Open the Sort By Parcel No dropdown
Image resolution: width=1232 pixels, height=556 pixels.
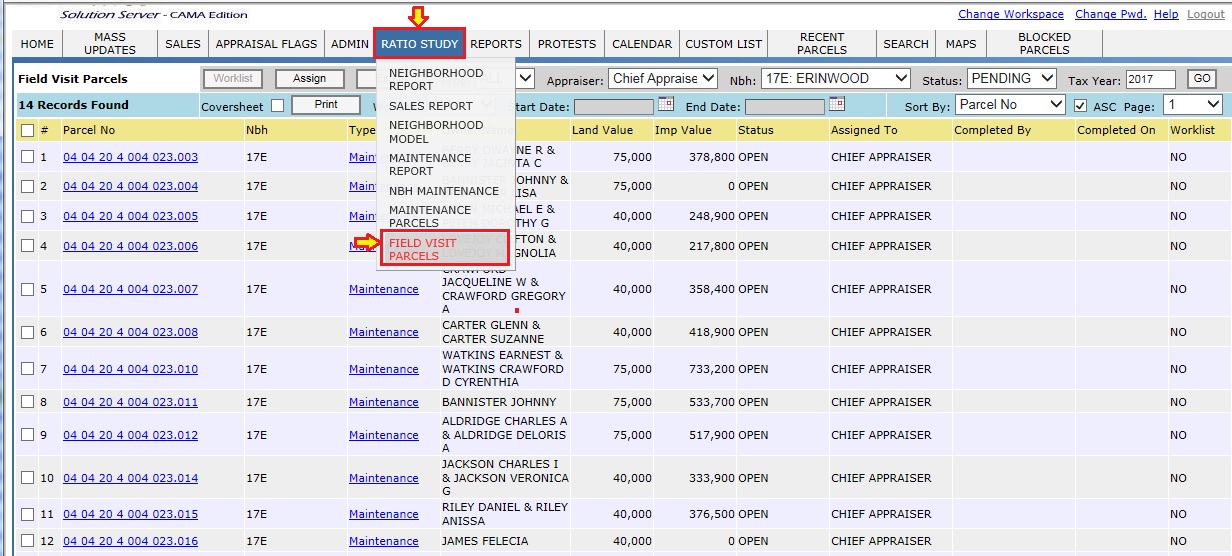tap(1010, 105)
